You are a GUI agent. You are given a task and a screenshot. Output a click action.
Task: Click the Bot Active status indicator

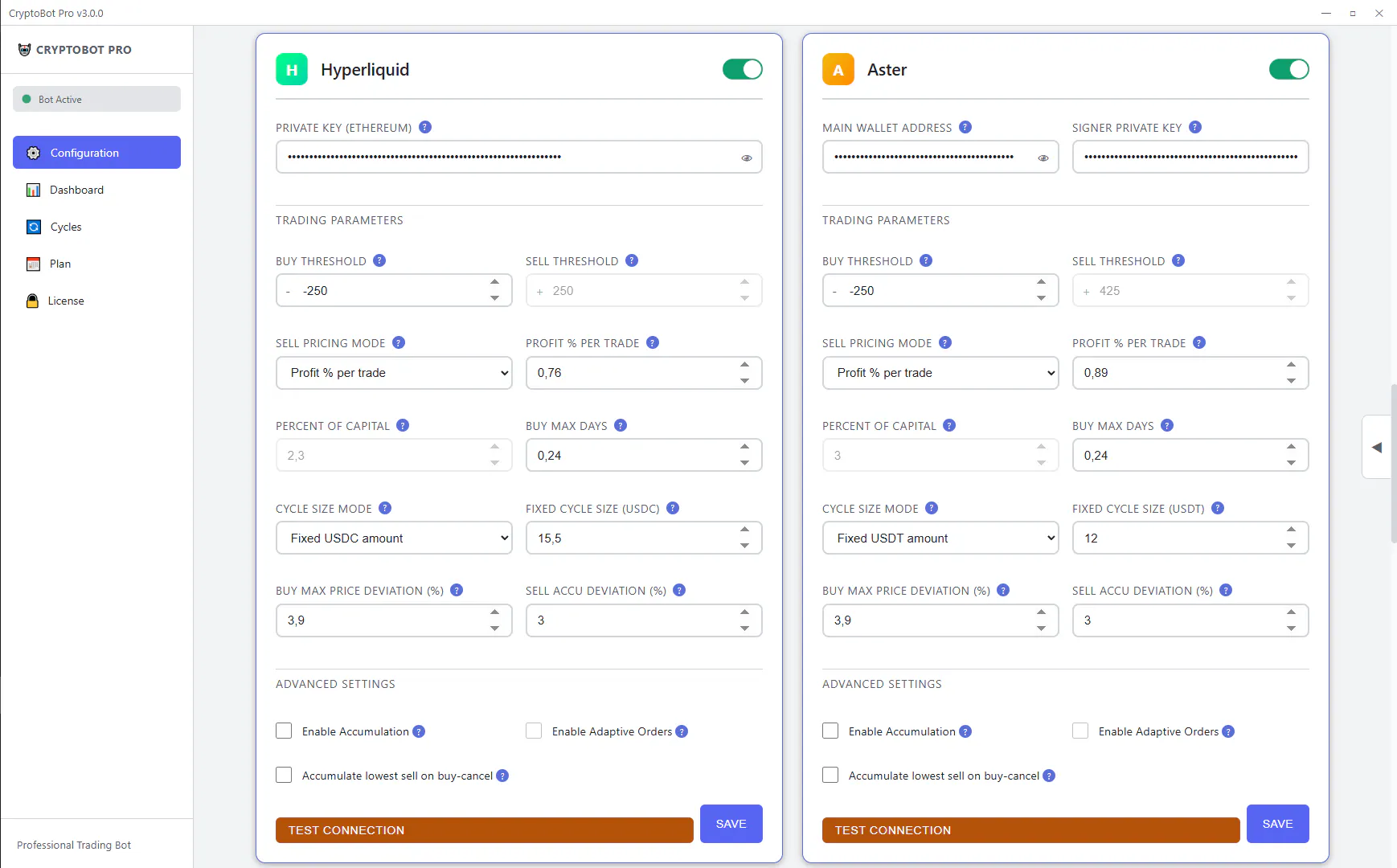click(96, 99)
